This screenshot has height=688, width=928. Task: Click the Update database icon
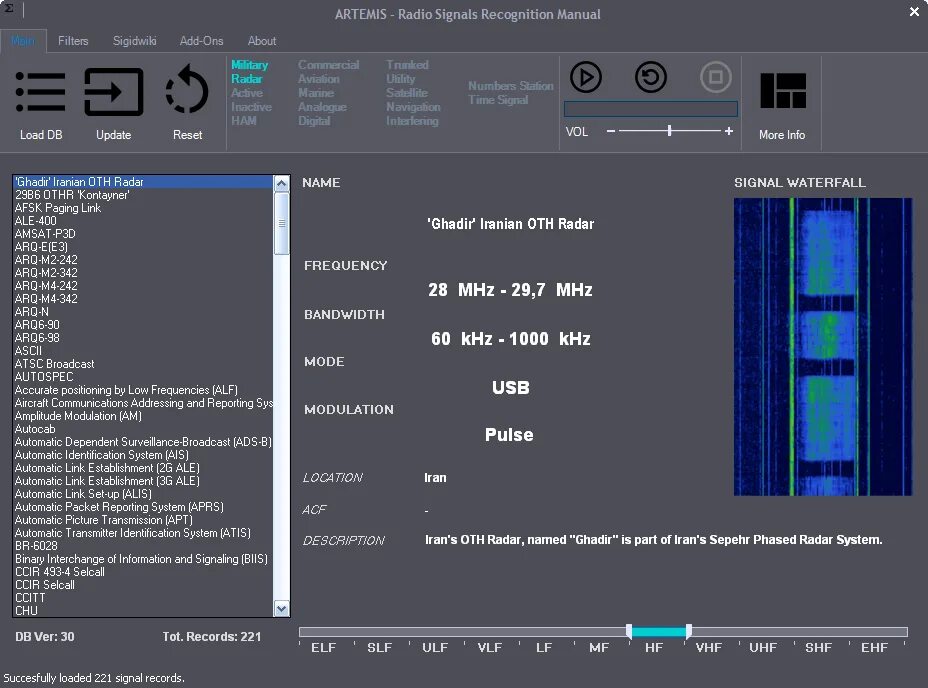tap(114, 92)
